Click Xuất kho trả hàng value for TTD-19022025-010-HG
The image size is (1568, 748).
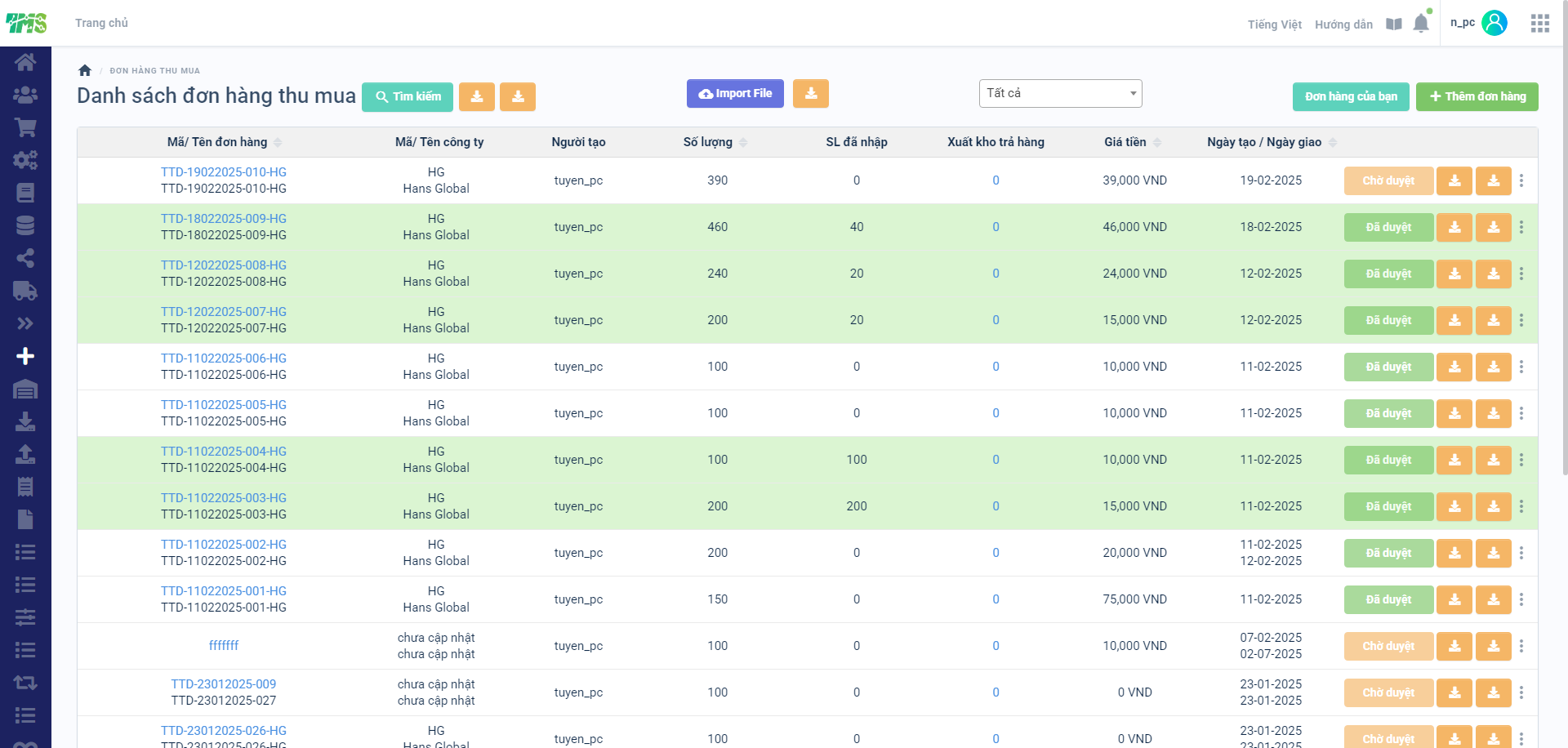[x=996, y=180]
